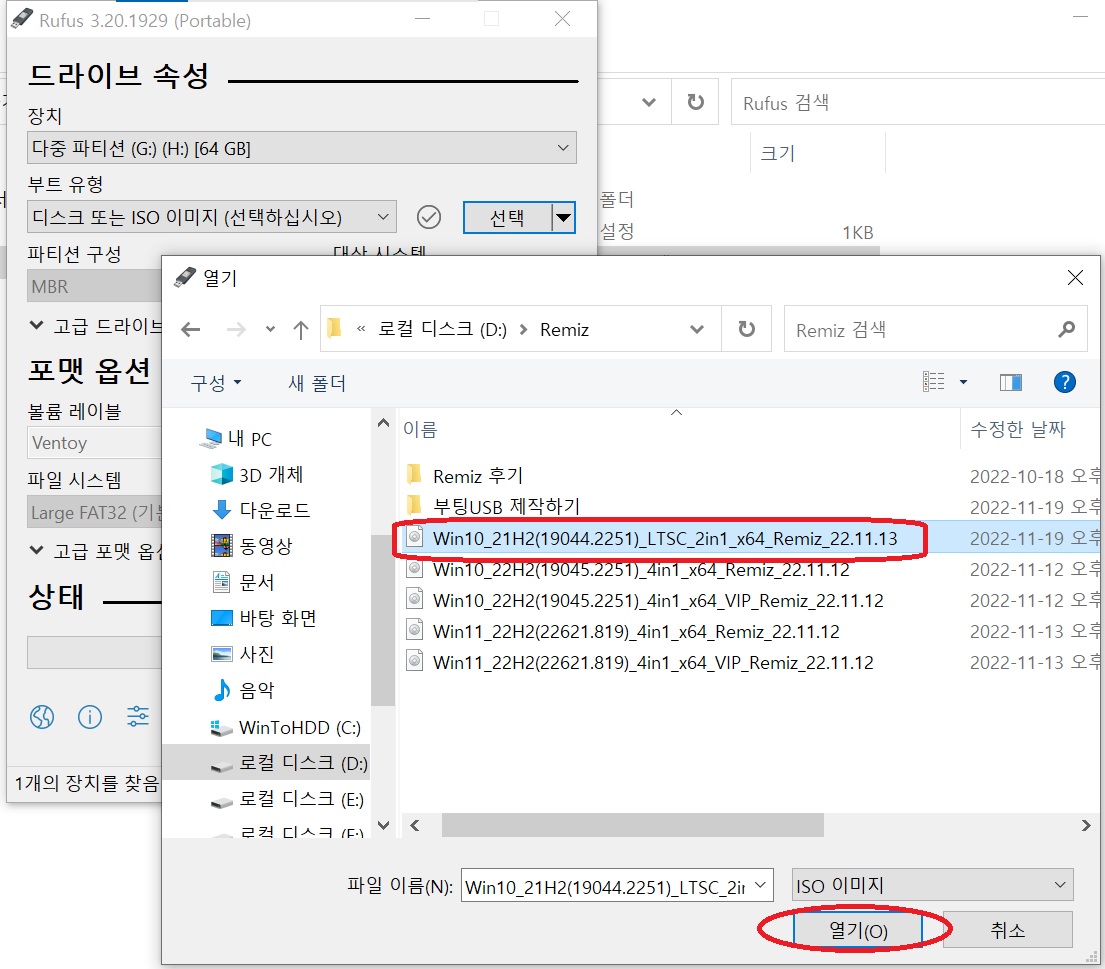Close the 열기 dialog

click(x=1075, y=278)
